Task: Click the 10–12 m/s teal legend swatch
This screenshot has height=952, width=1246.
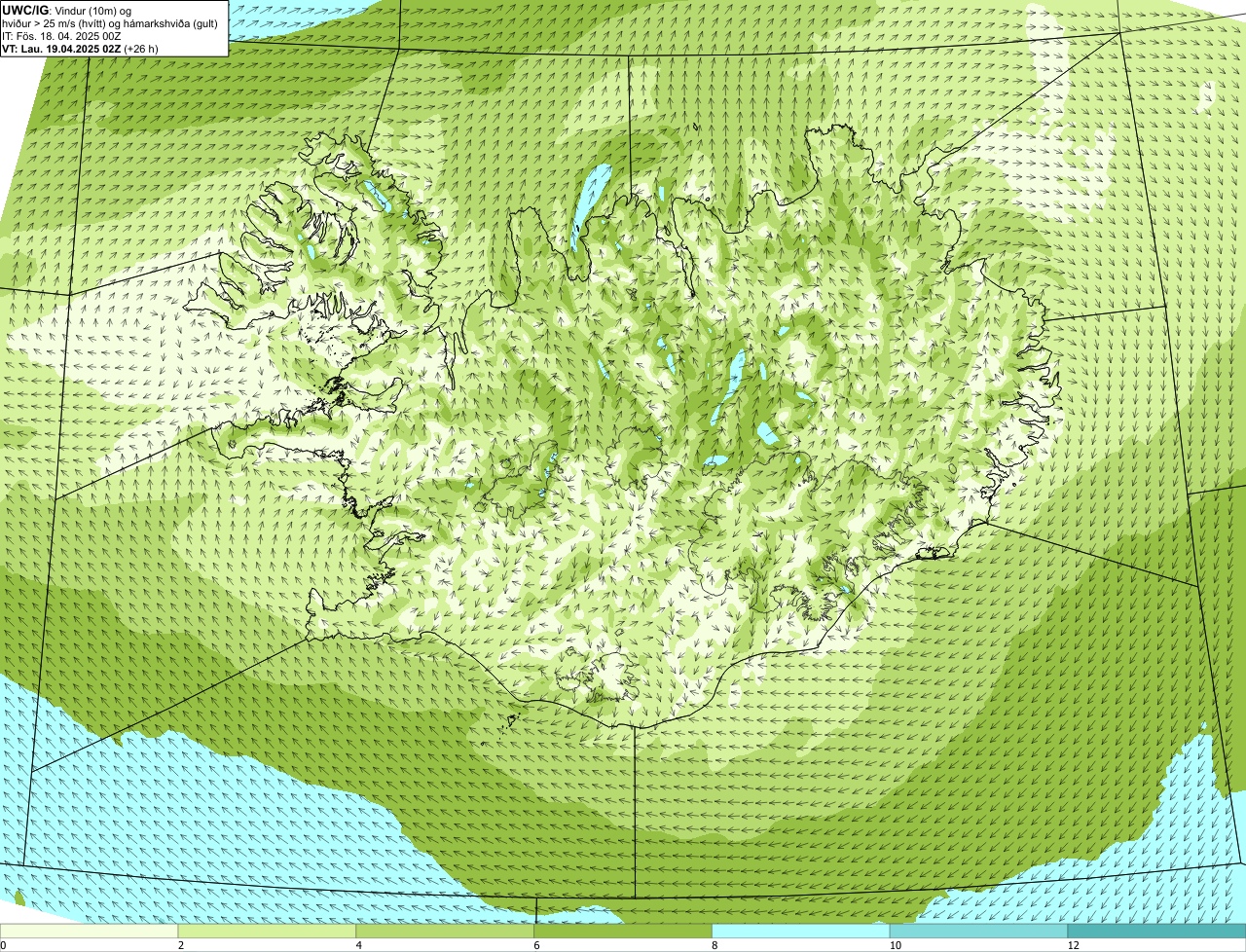Action: point(979,932)
